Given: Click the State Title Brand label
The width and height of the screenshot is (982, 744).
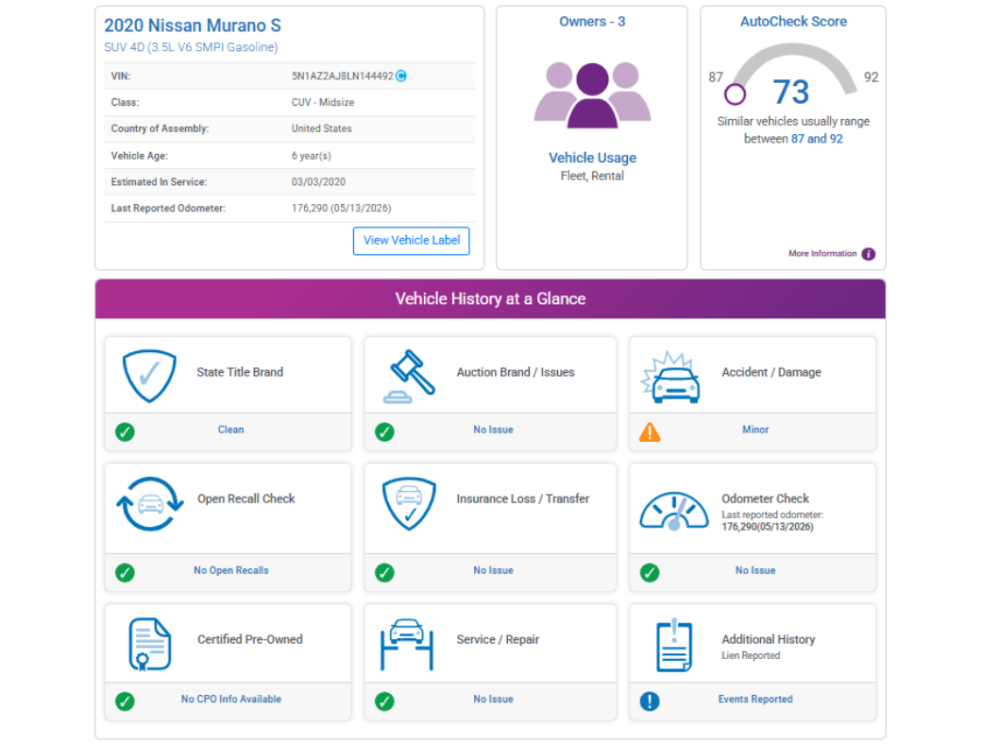Looking at the screenshot, I should 240,372.
